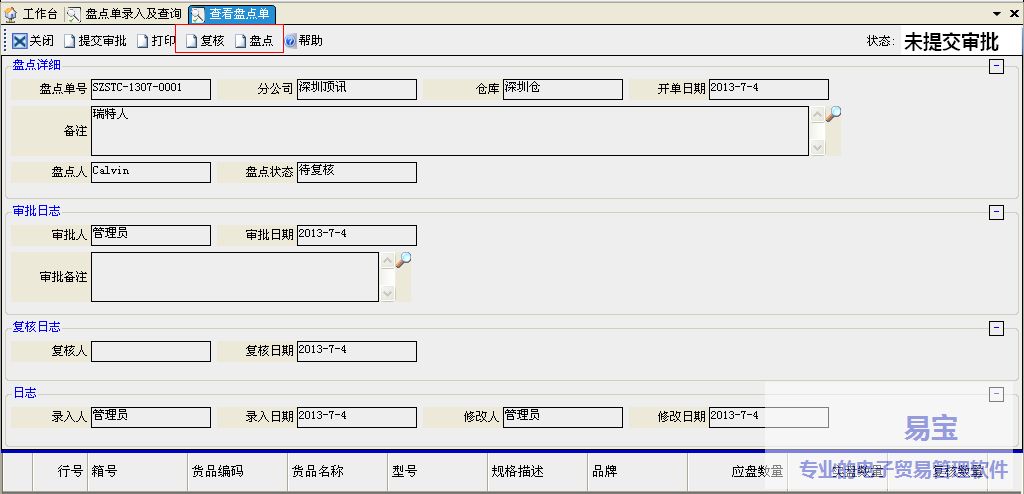The height and width of the screenshot is (494, 1024).
Task: Click the 复核 review toolbar icon
Action: click(x=192, y=41)
